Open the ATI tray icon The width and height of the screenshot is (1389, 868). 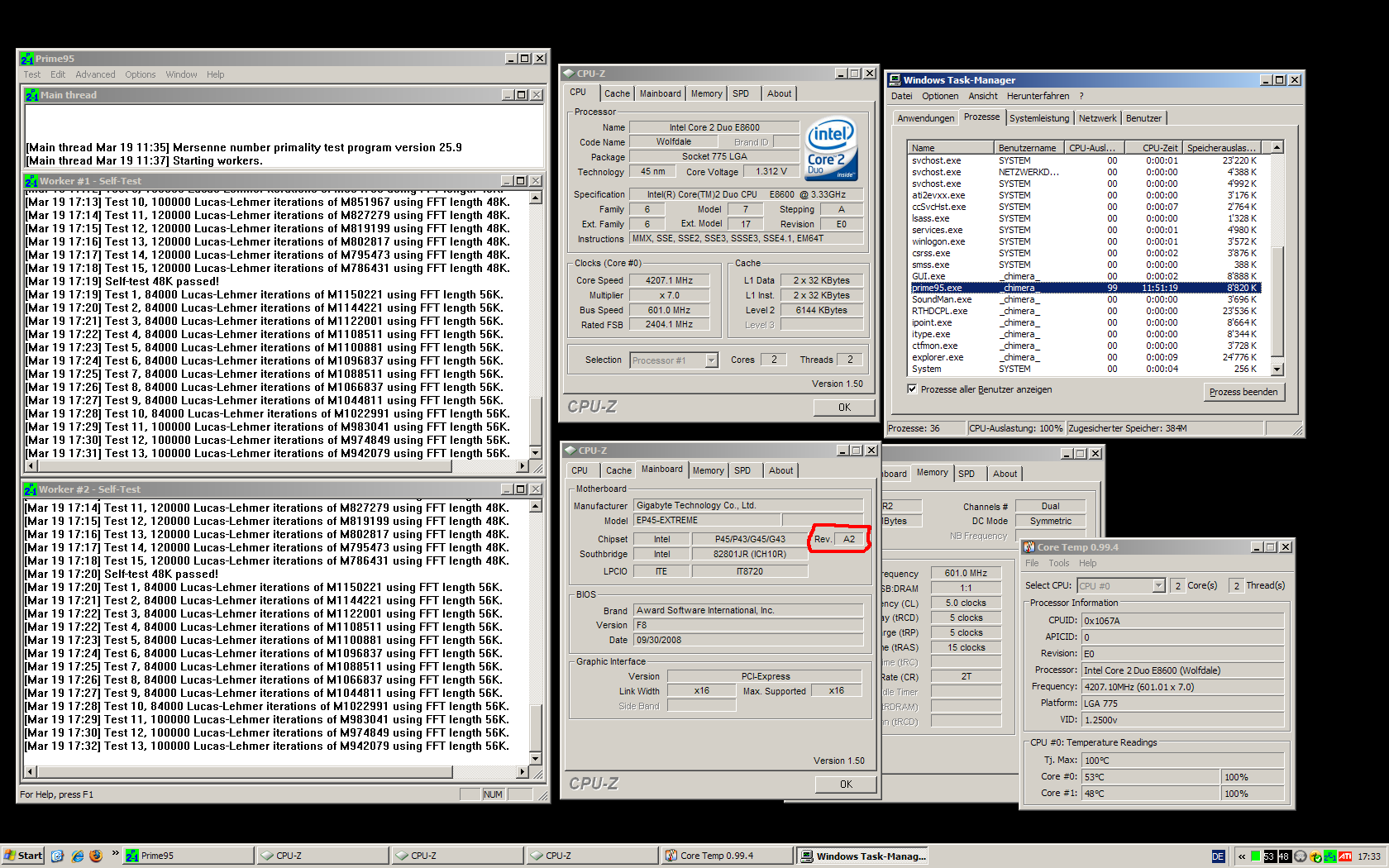click(1345, 856)
